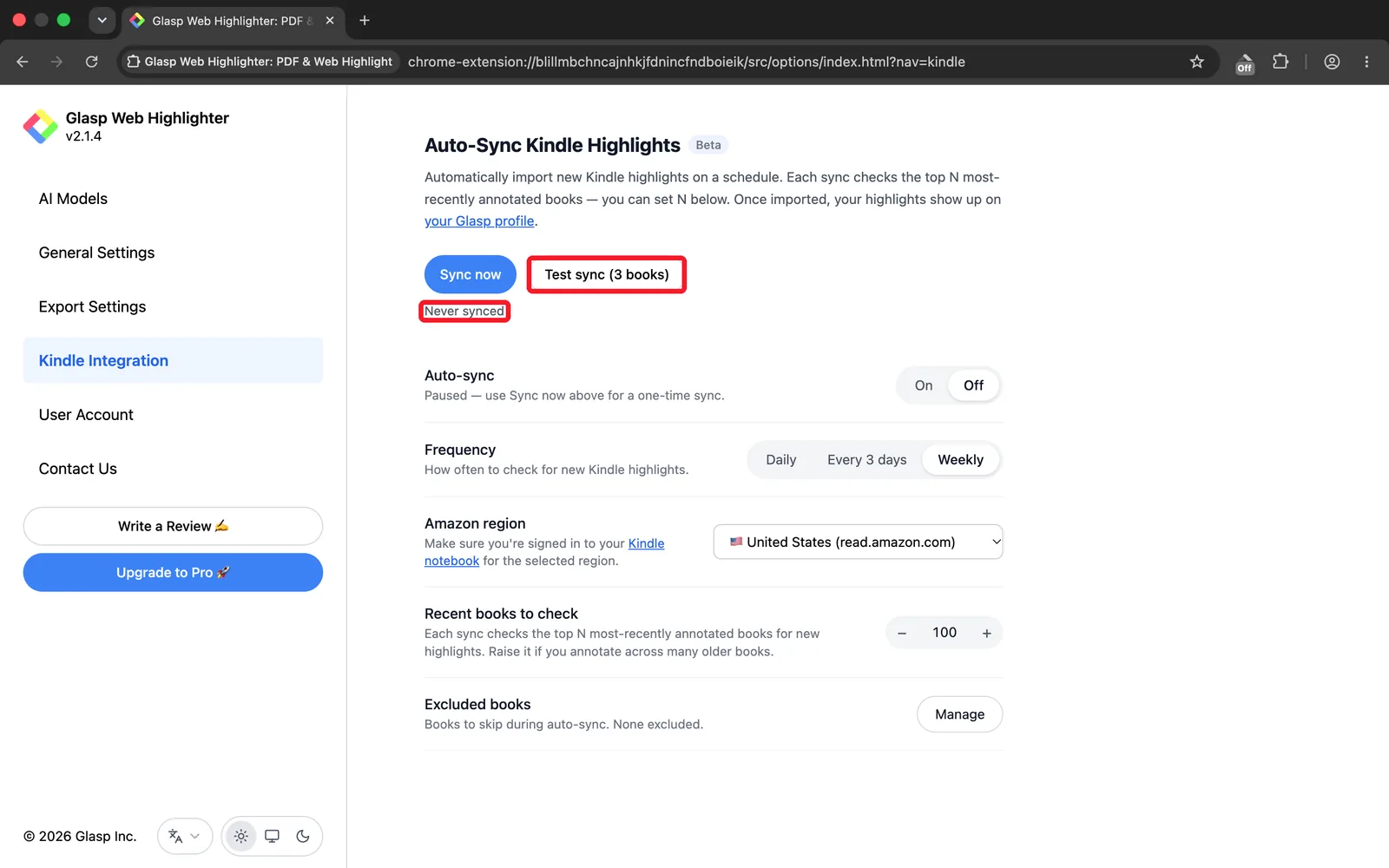
Task: Open Chrome three-dot menu
Action: coord(1366,62)
